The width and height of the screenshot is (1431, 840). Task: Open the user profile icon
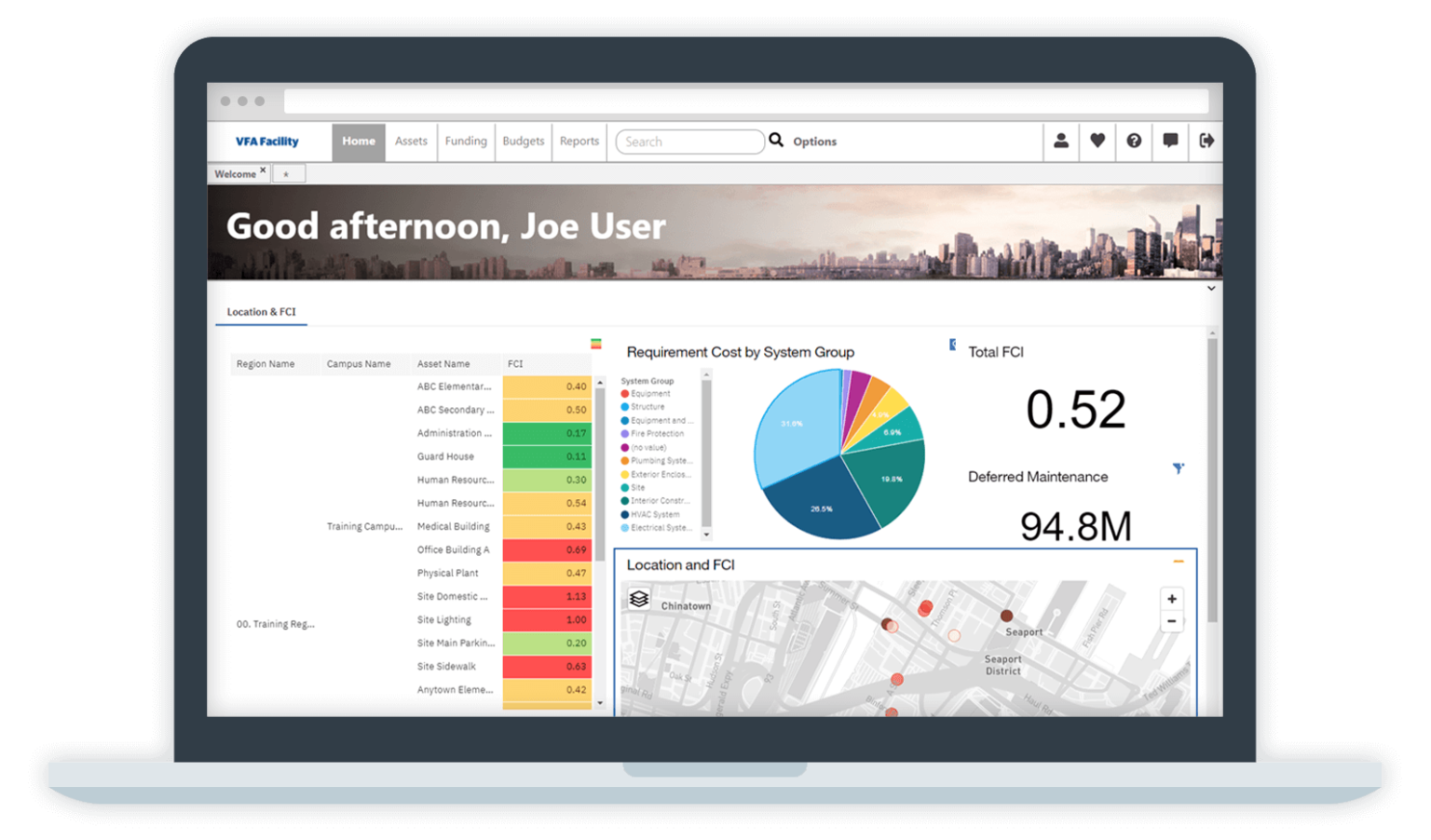click(x=1060, y=142)
